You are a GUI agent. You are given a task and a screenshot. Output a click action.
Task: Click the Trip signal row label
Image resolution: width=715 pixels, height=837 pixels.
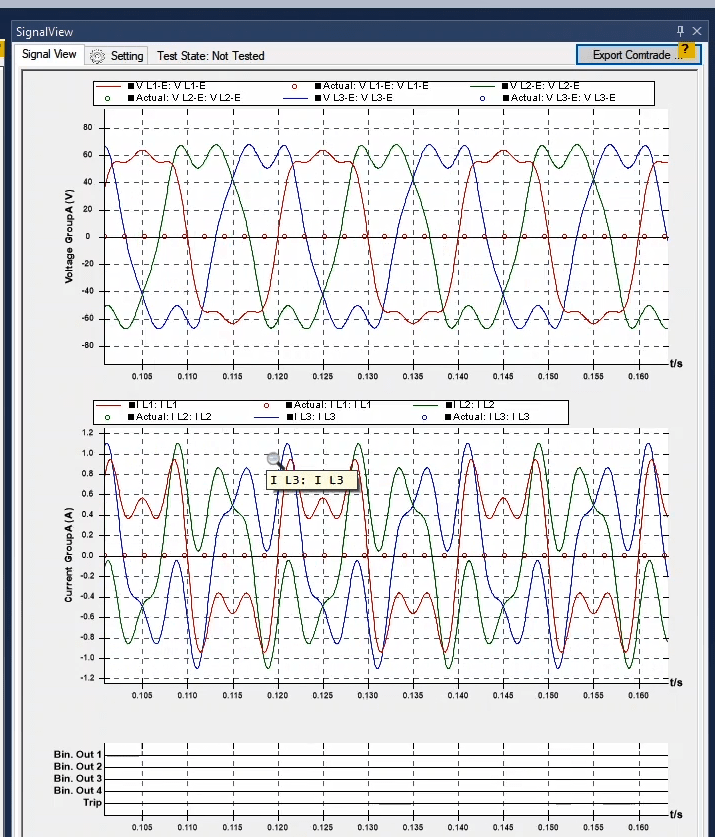click(x=92, y=803)
